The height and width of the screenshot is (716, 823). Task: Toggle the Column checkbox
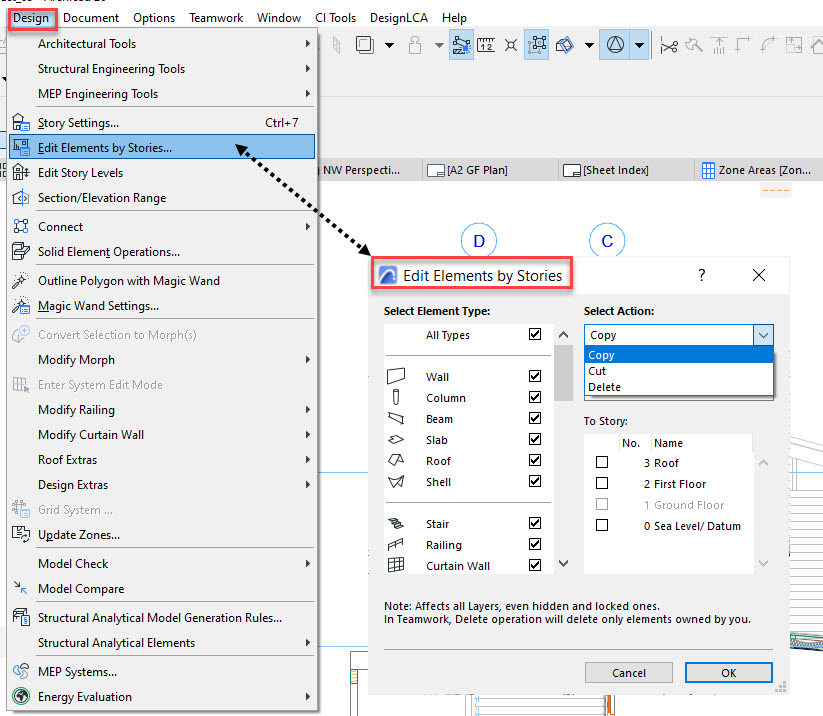click(x=535, y=397)
